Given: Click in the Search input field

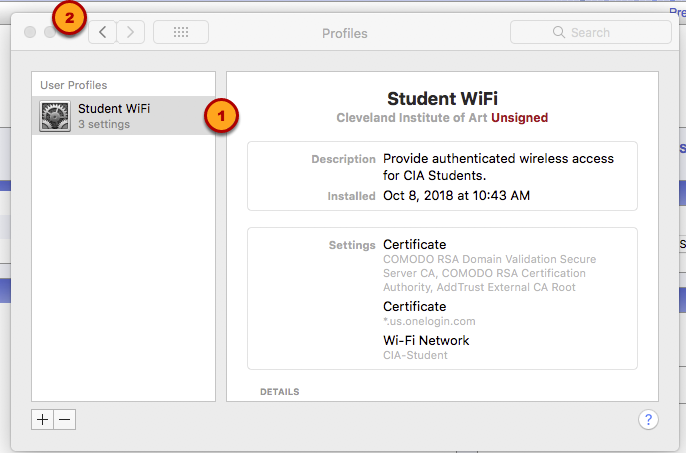Looking at the screenshot, I should (591, 32).
